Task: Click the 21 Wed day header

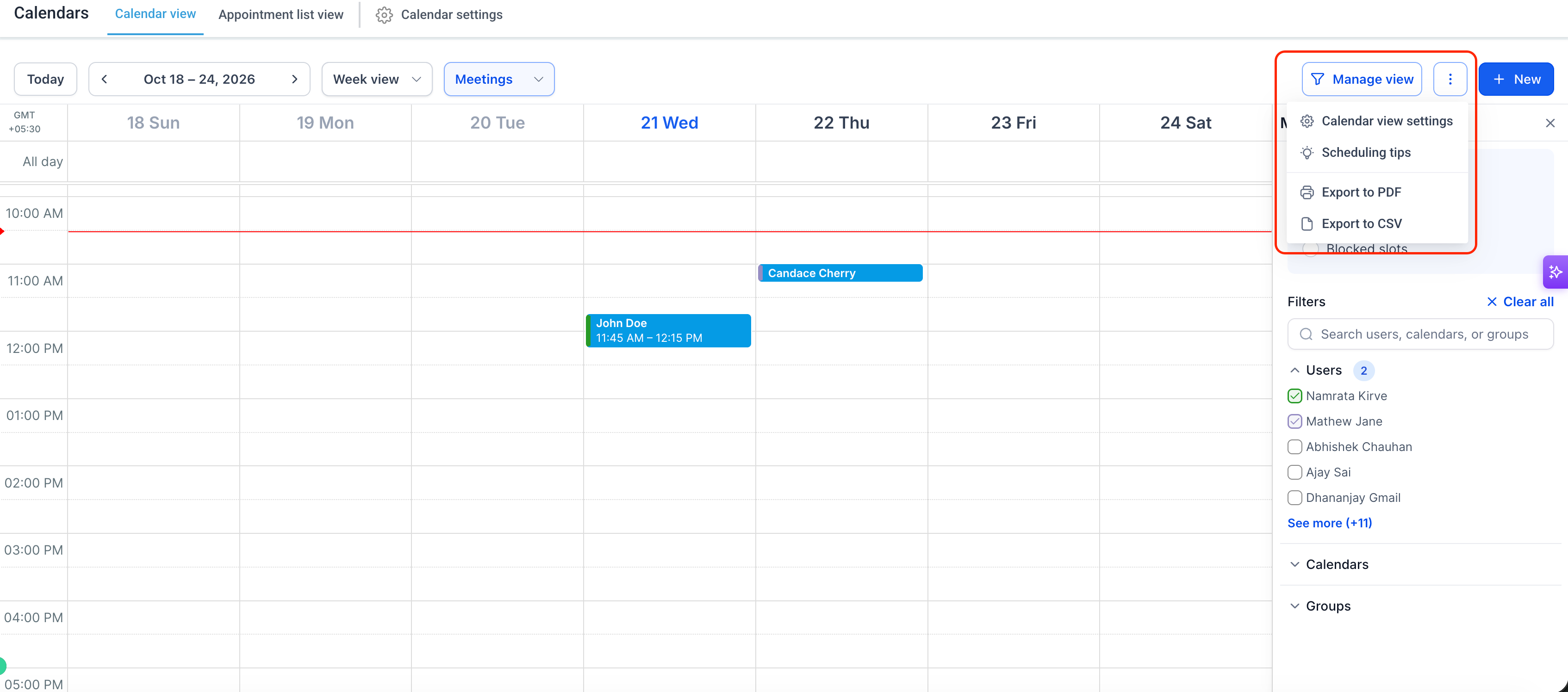Action: (669, 123)
